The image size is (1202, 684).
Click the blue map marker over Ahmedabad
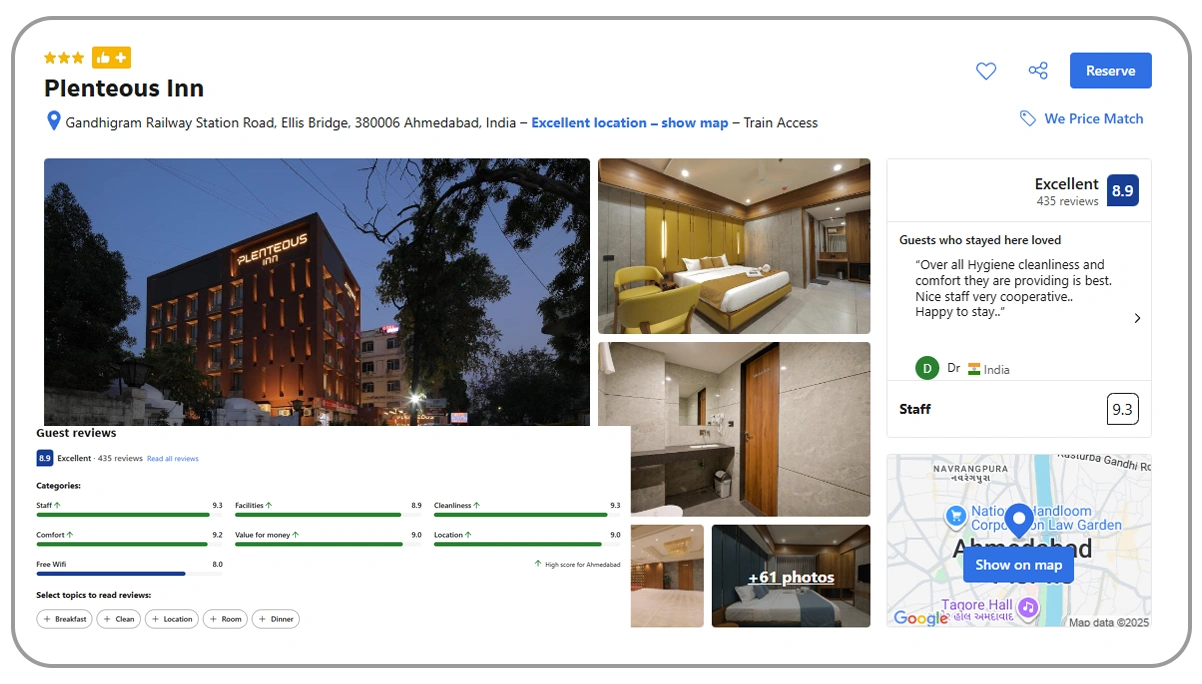[x=1019, y=521]
